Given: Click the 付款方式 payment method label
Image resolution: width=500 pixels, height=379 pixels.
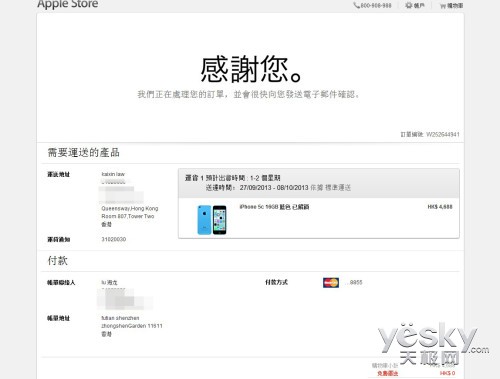Looking at the screenshot, I should (x=276, y=282).
